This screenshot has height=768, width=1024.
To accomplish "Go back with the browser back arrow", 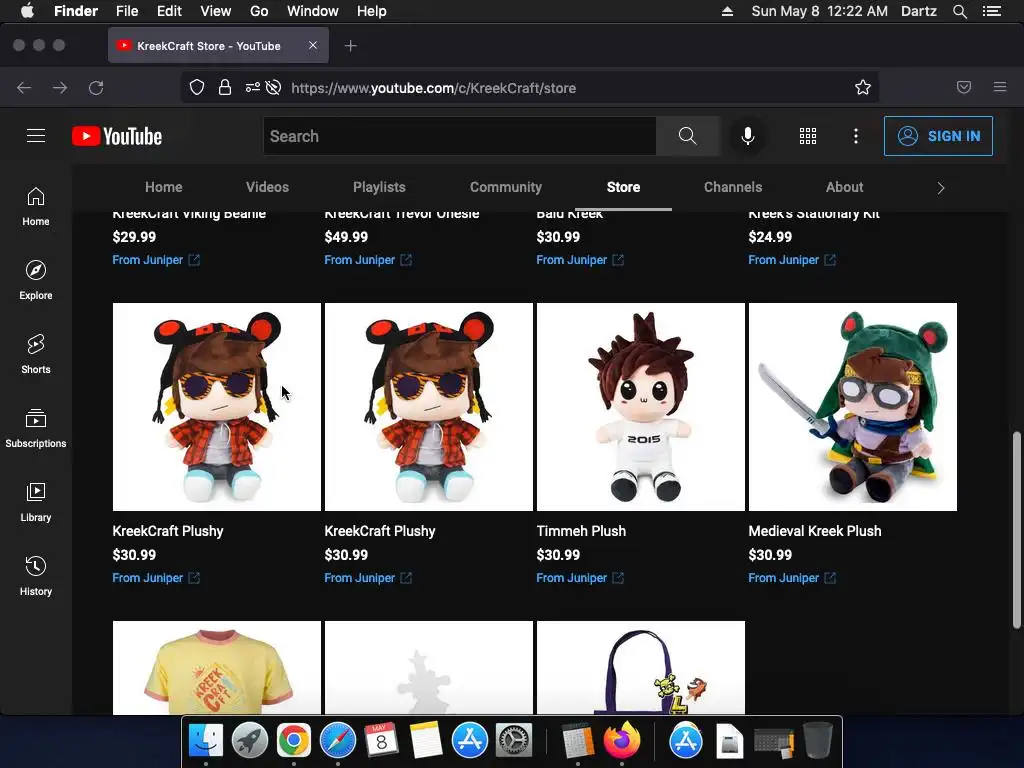I will [x=24, y=88].
